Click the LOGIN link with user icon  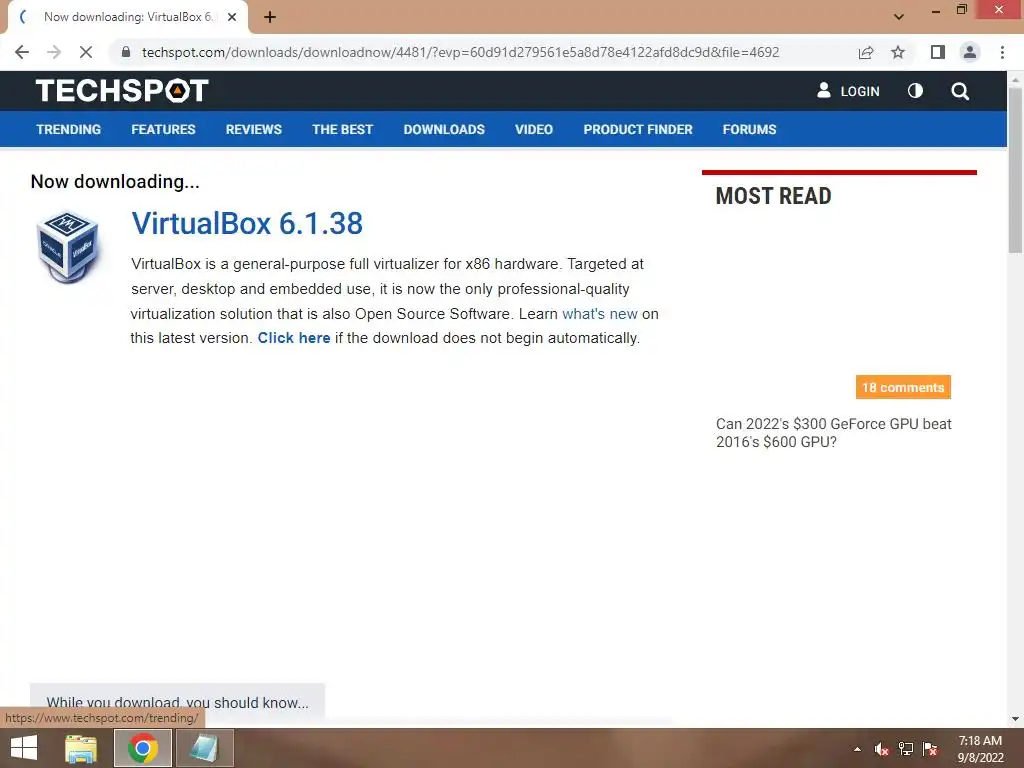[848, 91]
